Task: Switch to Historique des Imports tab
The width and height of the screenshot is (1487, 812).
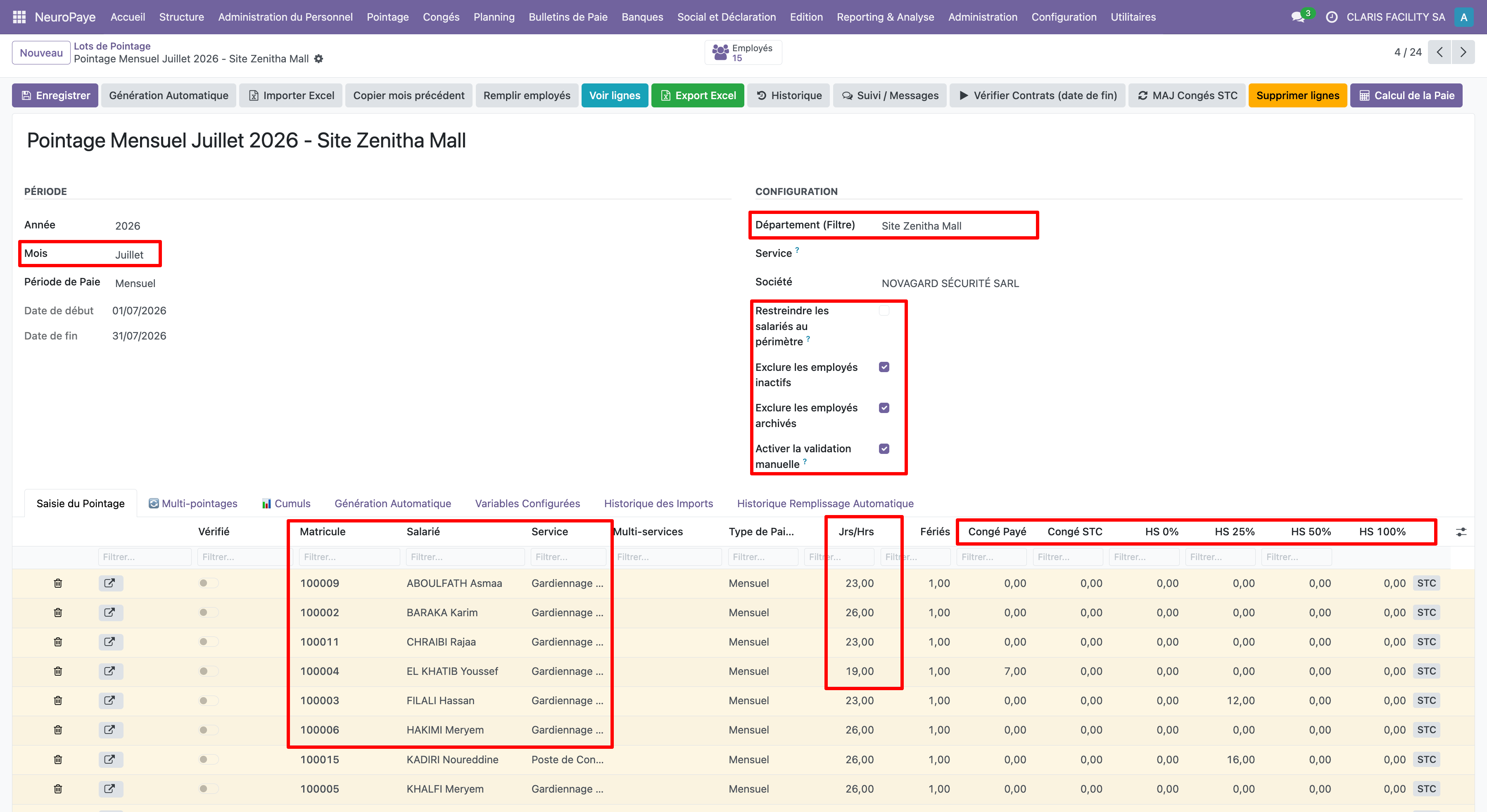Action: click(x=658, y=504)
